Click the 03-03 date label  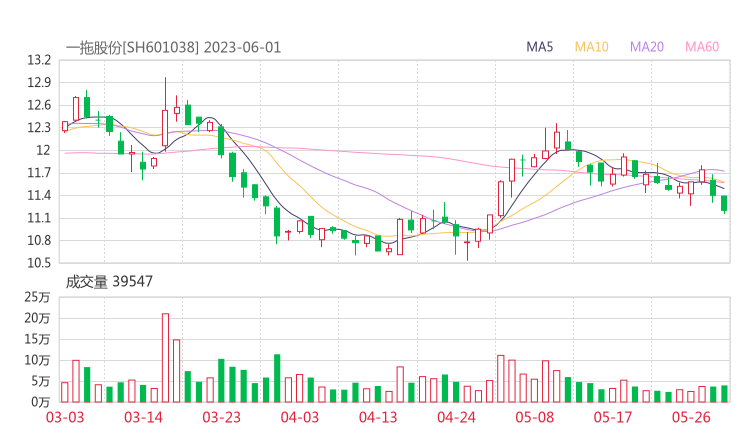tap(65, 417)
